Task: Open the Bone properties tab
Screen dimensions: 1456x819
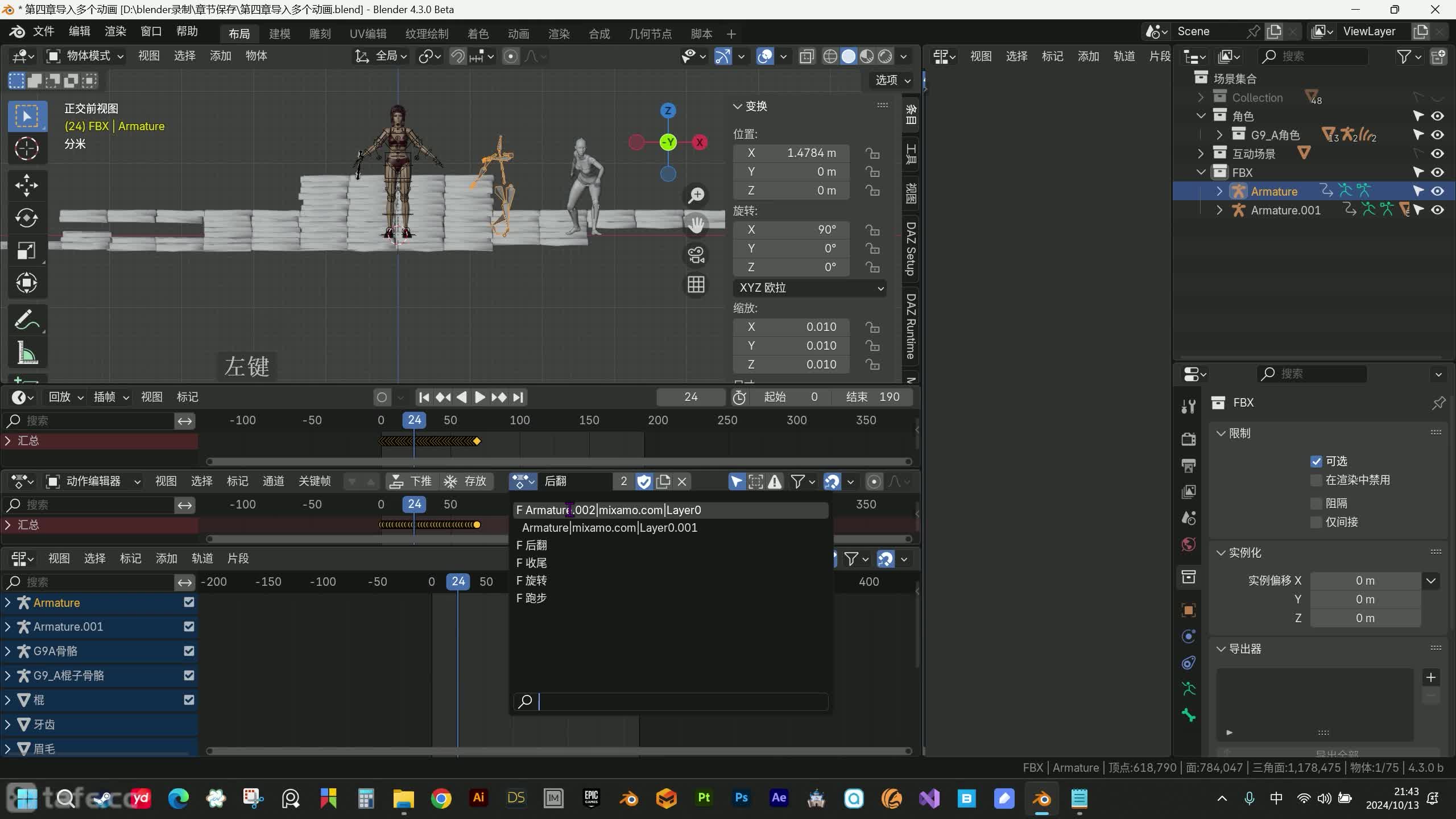Action: coord(1189,715)
